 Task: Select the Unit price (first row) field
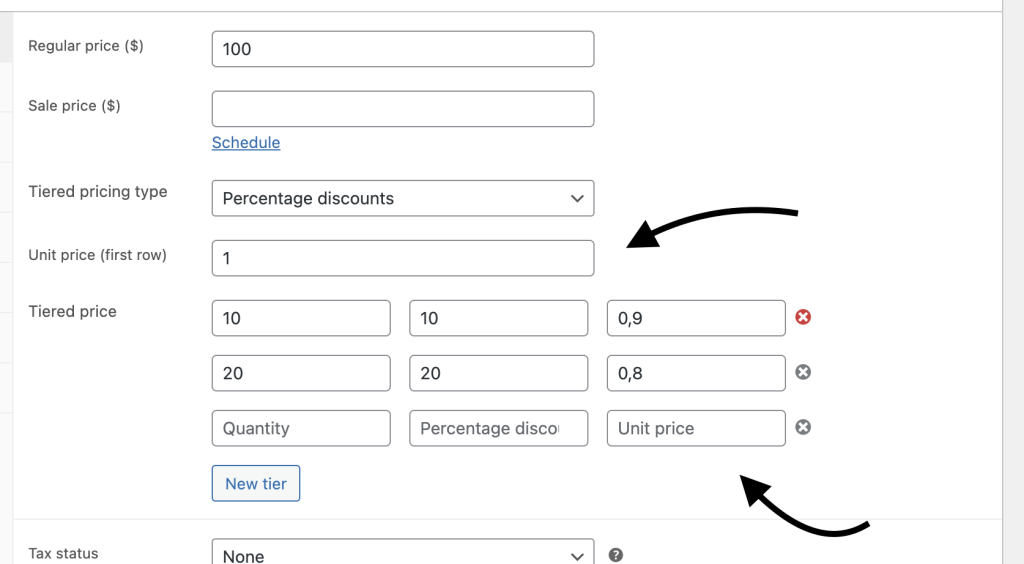click(x=403, y=258)
